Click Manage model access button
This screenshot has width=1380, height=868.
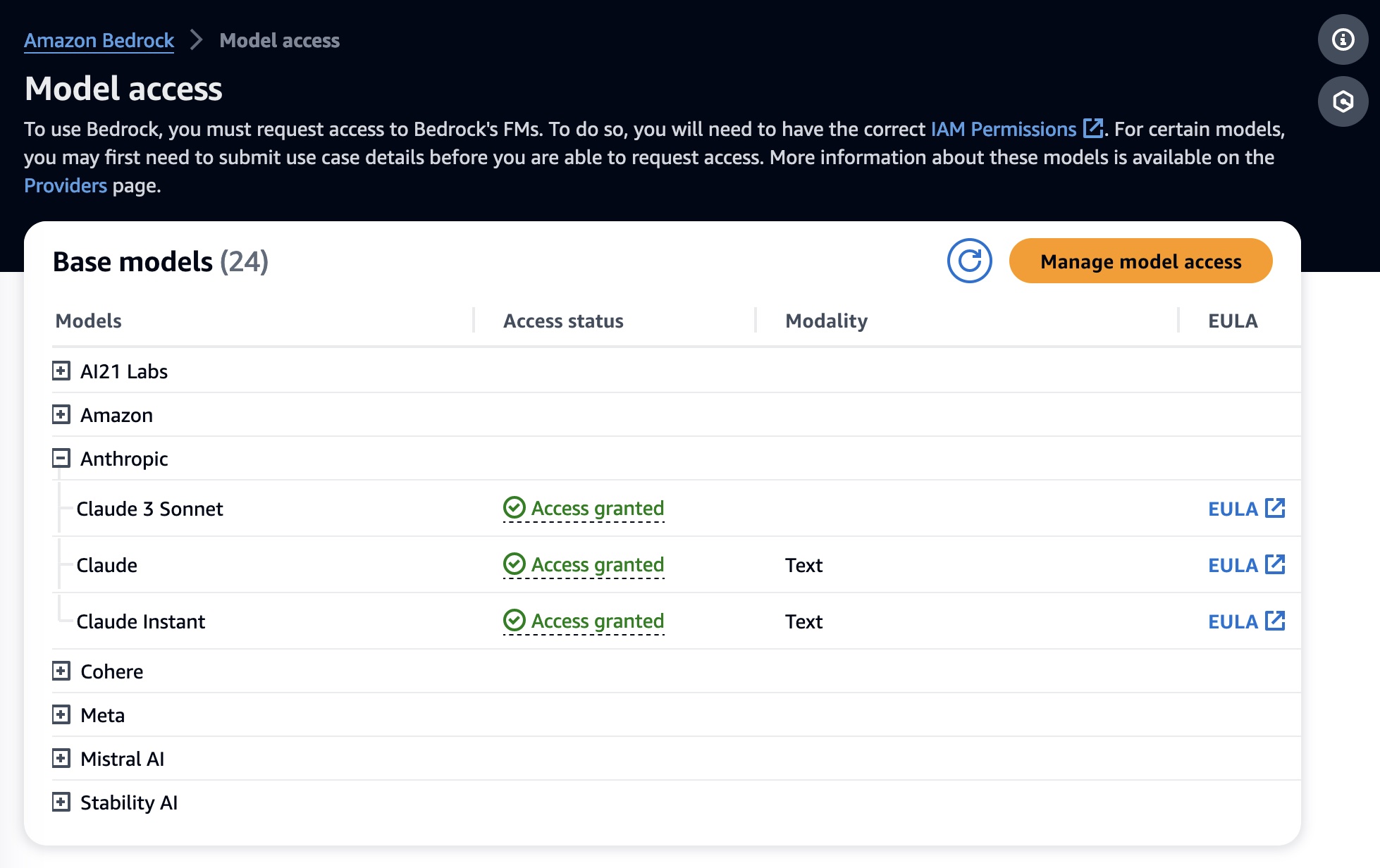[x=1140, y=261]
